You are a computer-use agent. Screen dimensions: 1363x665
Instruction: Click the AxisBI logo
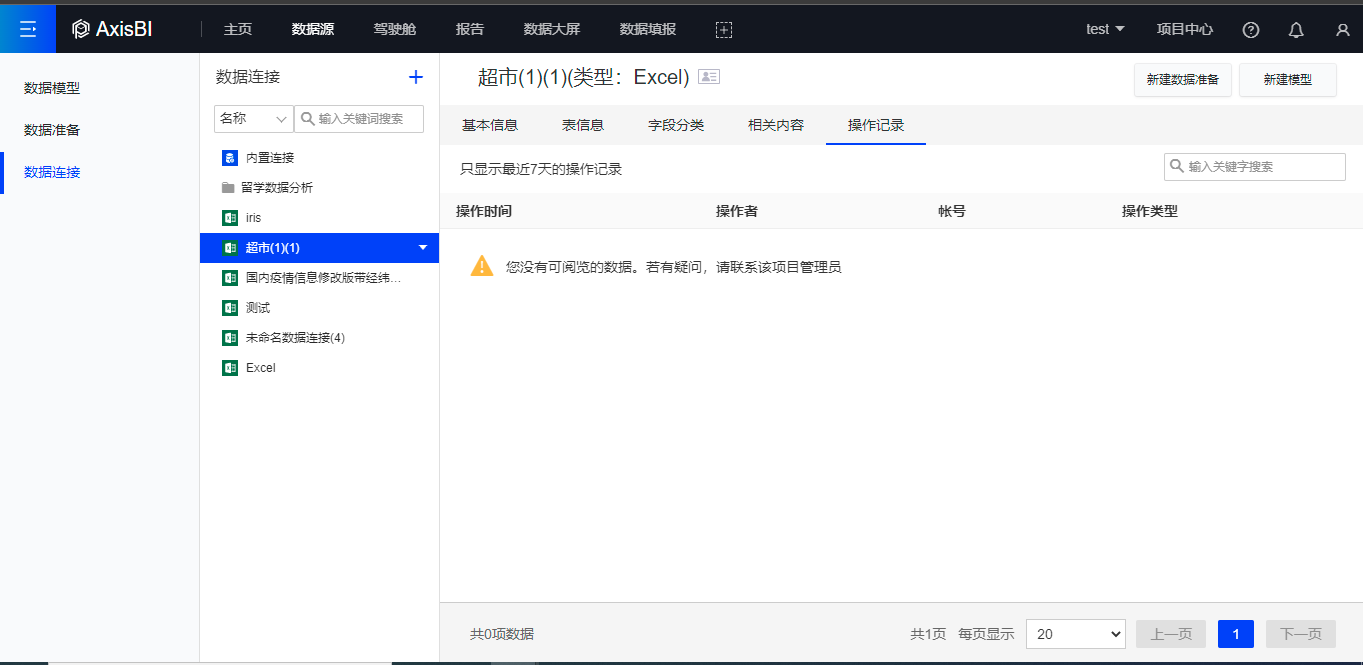pos(112,29)
